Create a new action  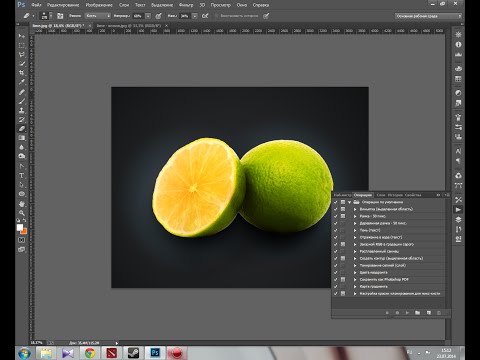(x=429, y=313)
